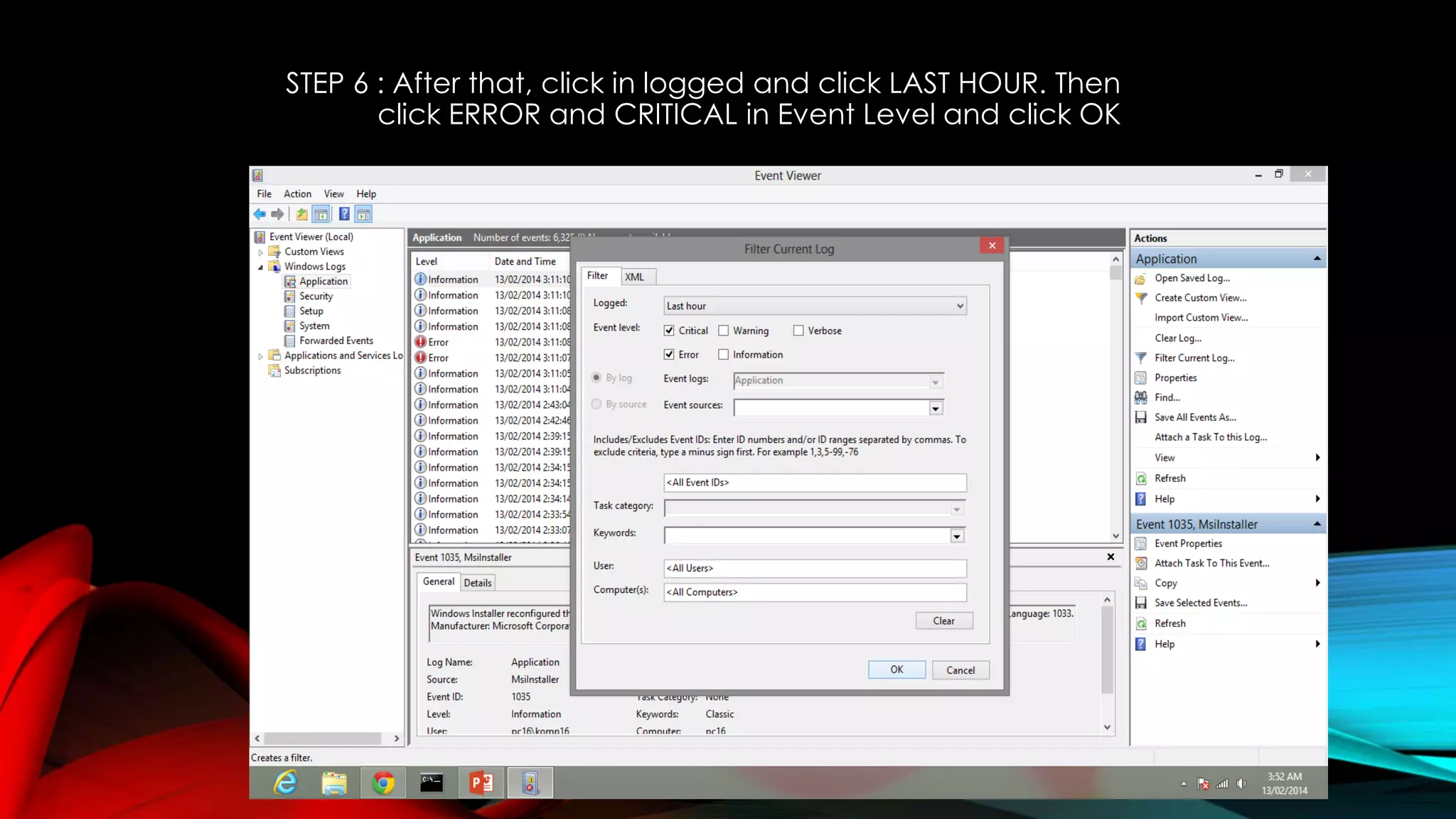Open the Event sources dropdown

936,408
